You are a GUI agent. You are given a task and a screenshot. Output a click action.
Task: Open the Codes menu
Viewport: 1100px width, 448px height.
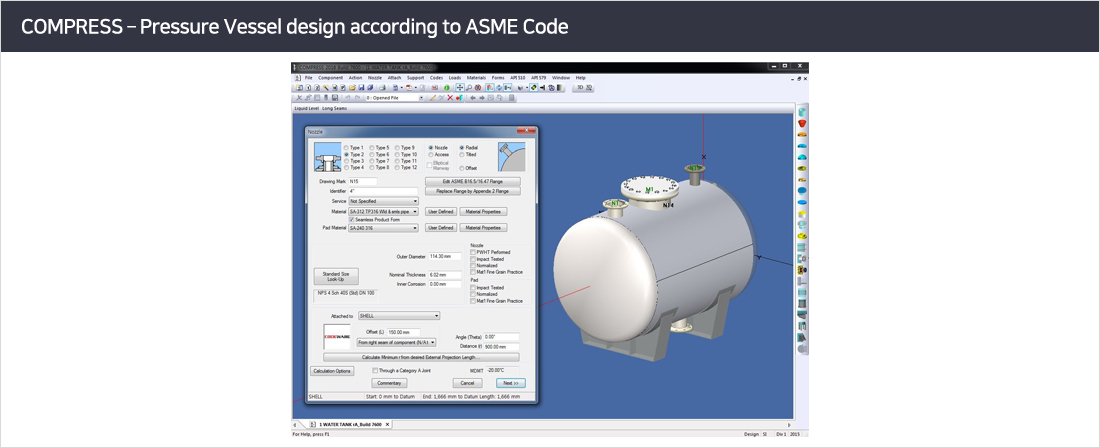pos(436,78)
